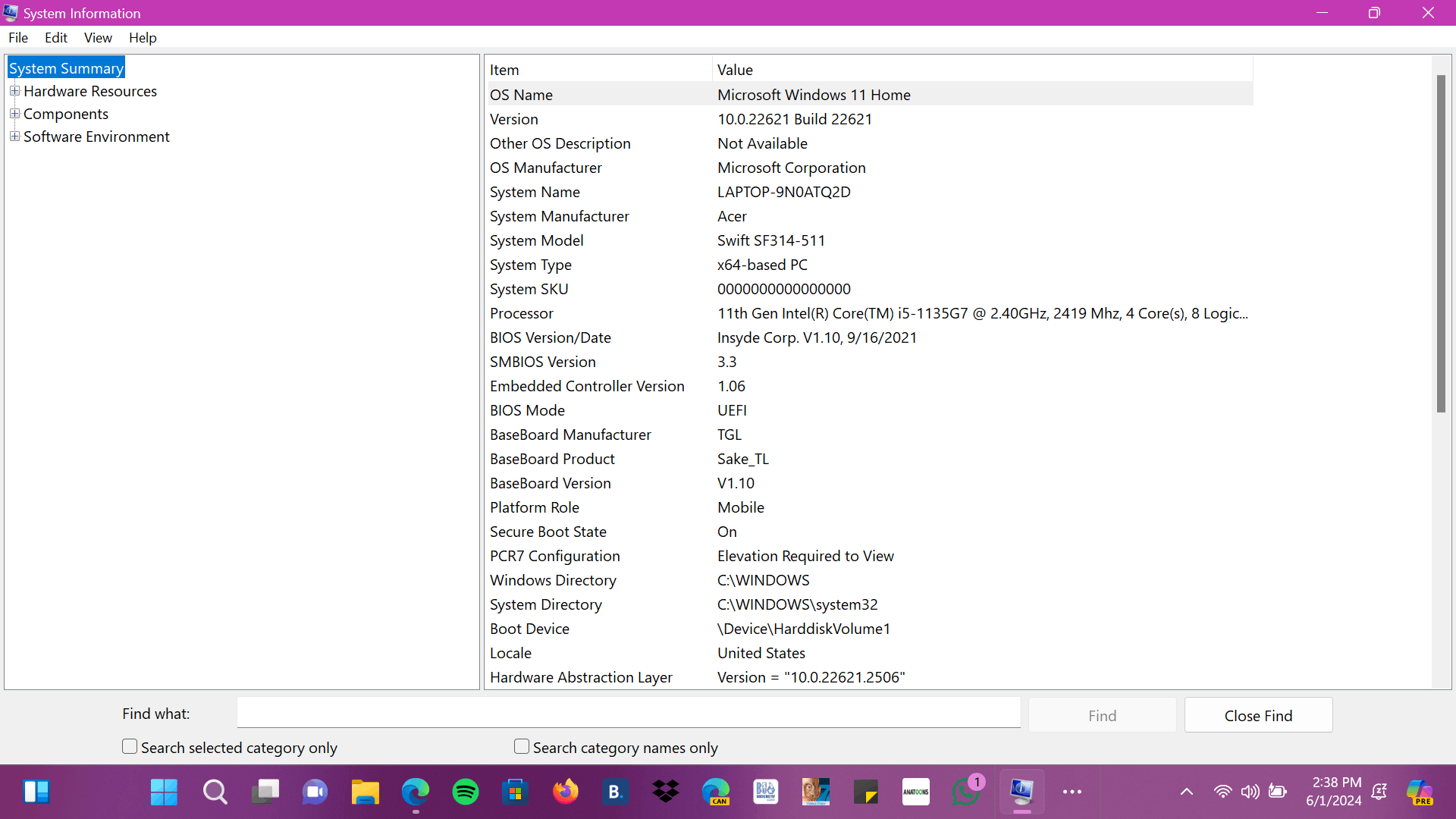Select the Components label in tree
The image size is (1456, 819).
(x=66, y=114)
